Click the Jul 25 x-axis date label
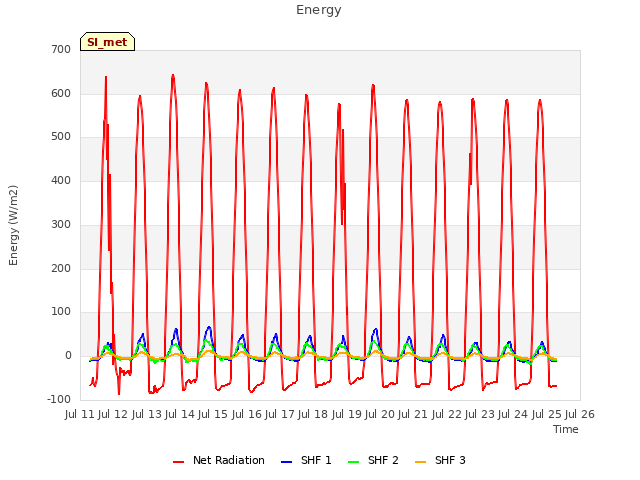640x480 pixels. click(x=547, y=415)
